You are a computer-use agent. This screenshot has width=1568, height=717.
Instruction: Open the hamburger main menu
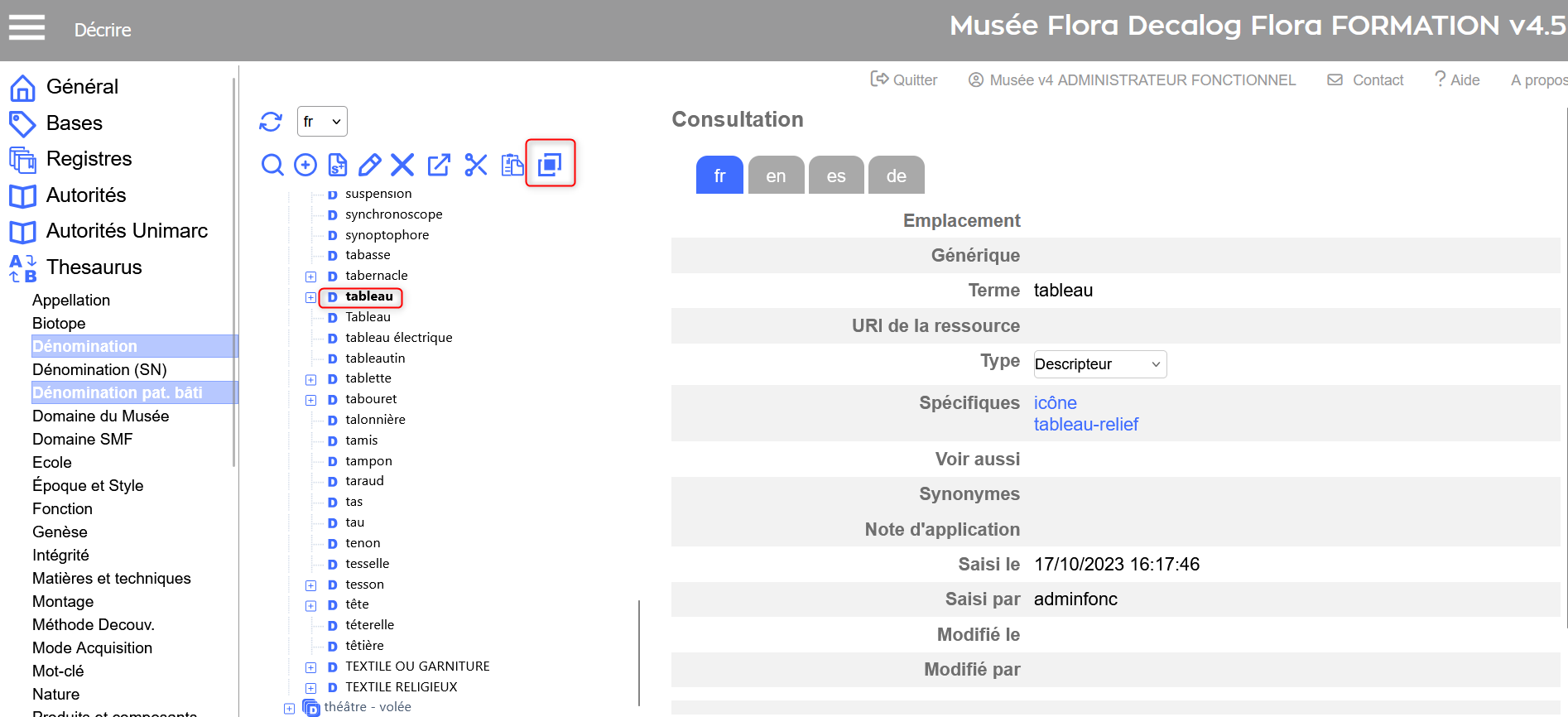(x=26, y=29)
